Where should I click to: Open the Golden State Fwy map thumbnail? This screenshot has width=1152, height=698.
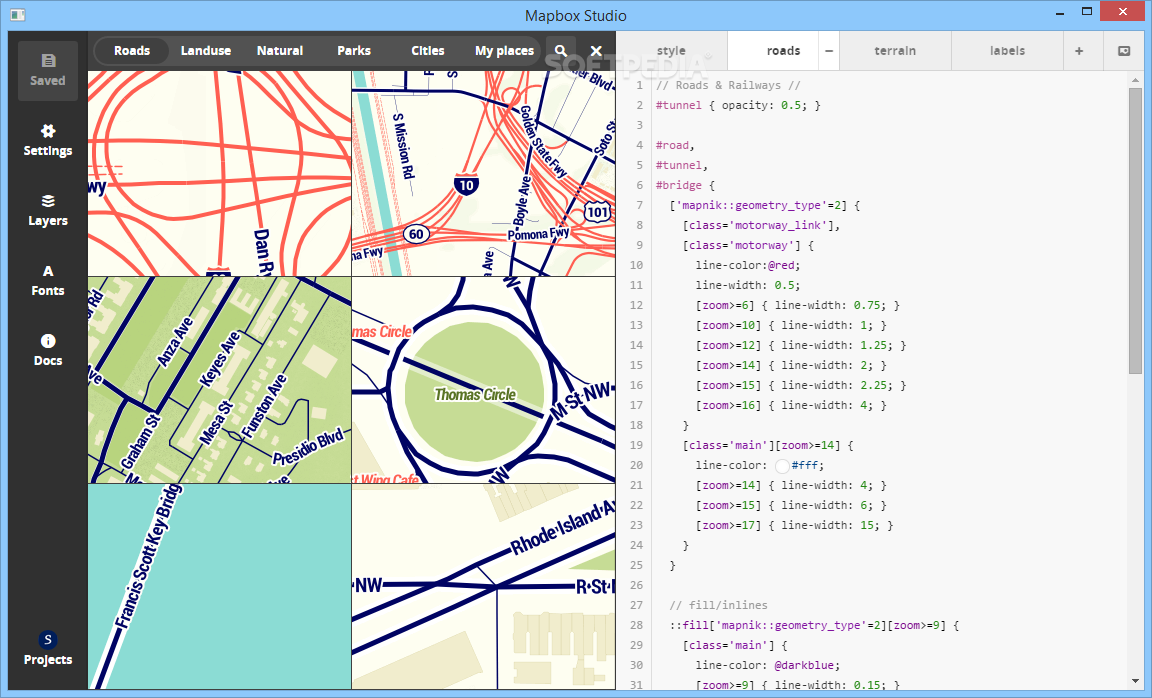tap(483, 173)
